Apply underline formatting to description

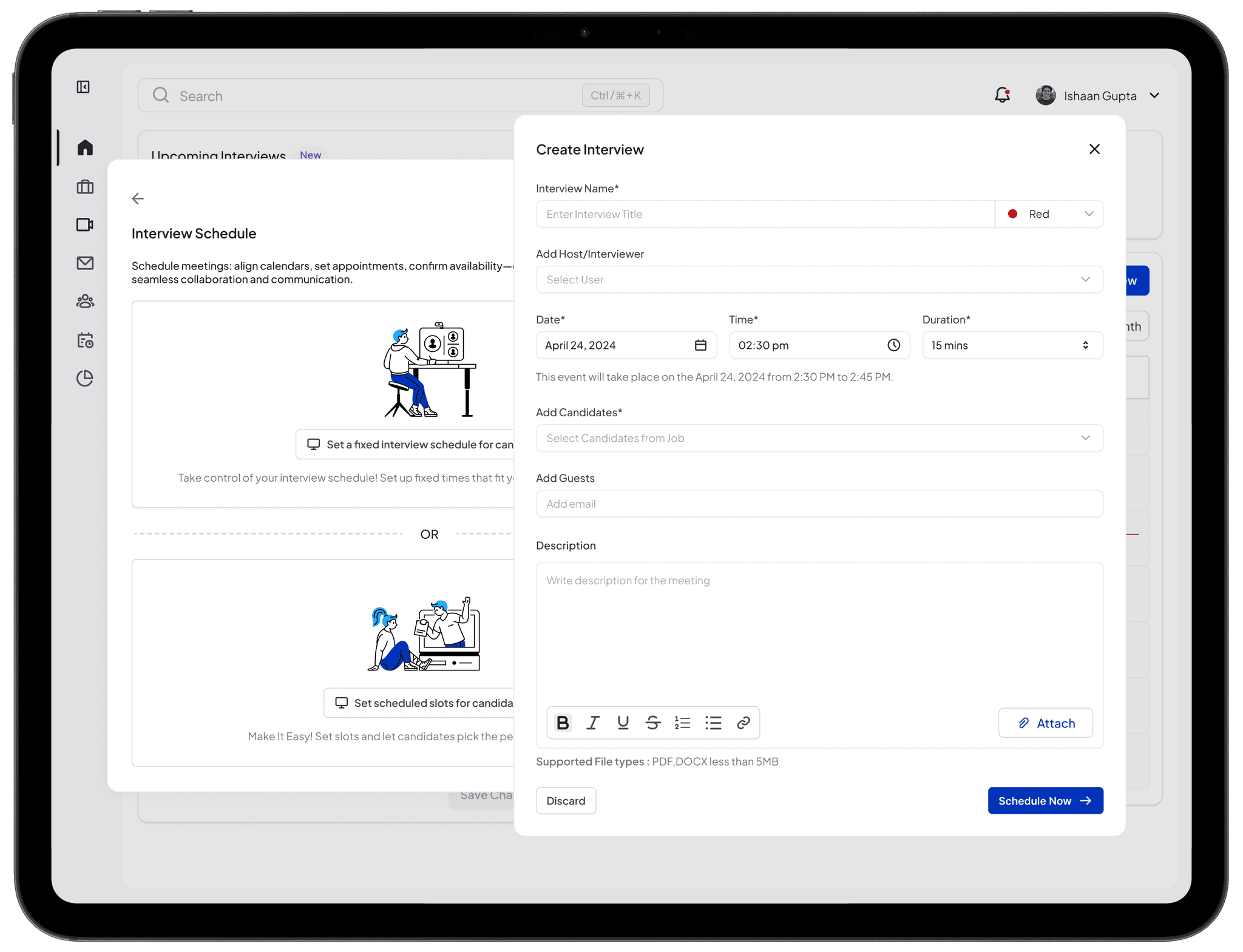[x=623, y=723]
